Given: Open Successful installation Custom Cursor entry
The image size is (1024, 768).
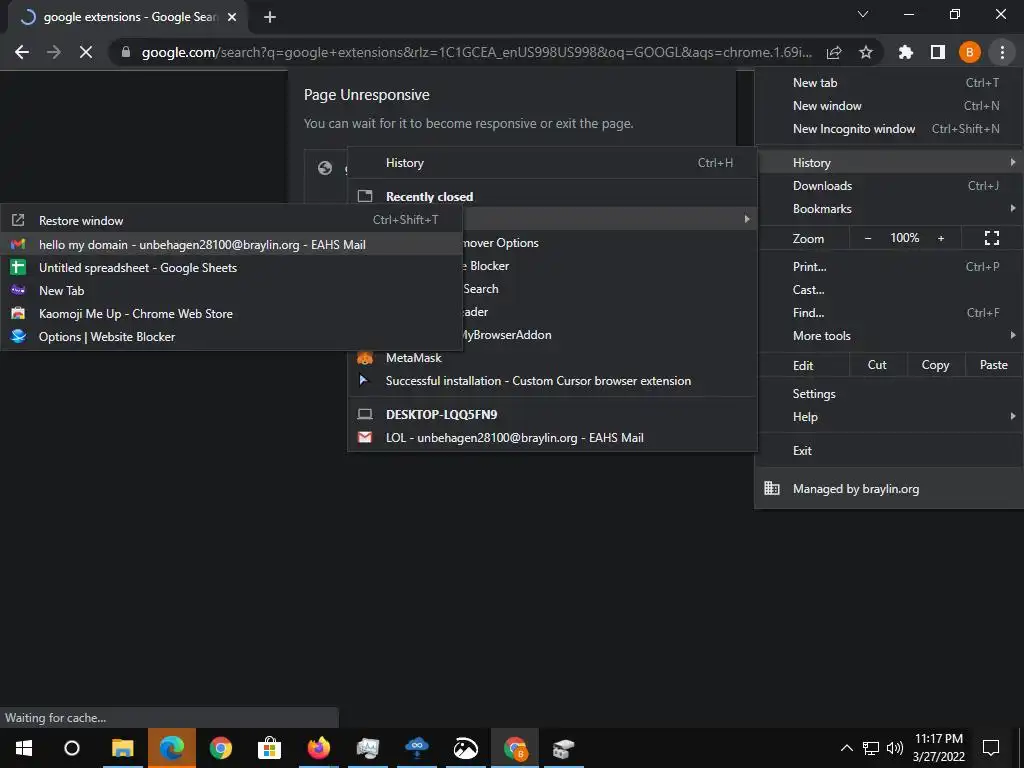Looking at the screenshot, I should point(552,381).
